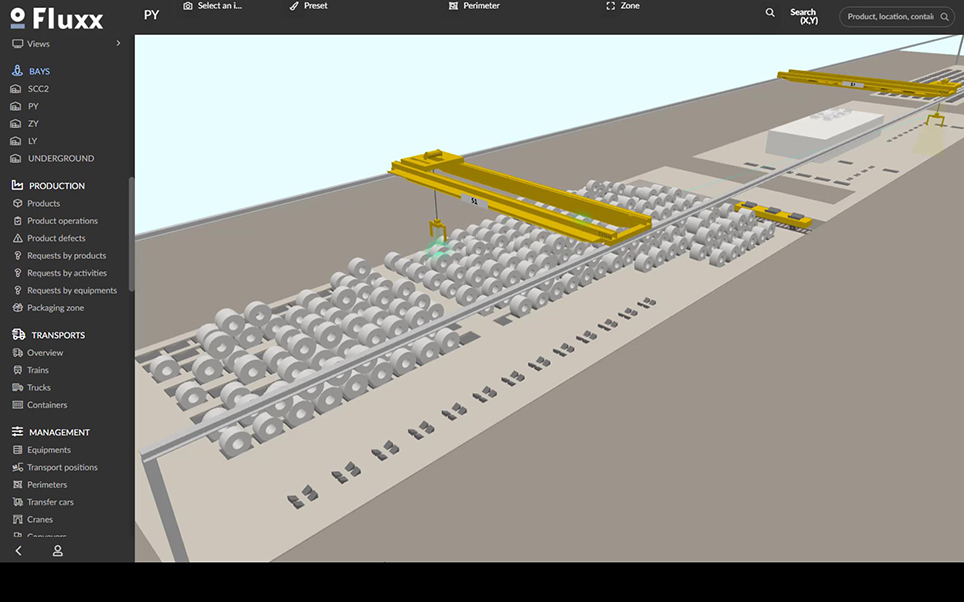Click the Zone frame icon
Image resolution: width=964 pixels, height=602 pixels.
611,6
